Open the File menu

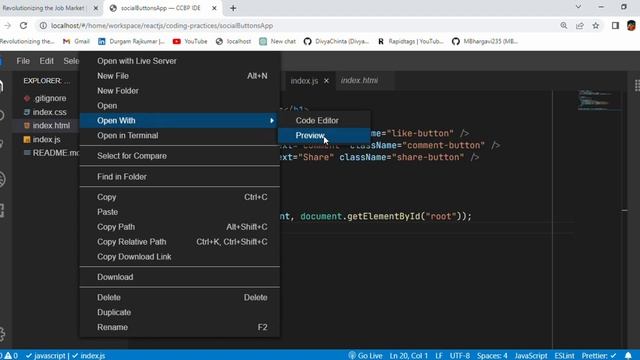click(x=23, y=61)
